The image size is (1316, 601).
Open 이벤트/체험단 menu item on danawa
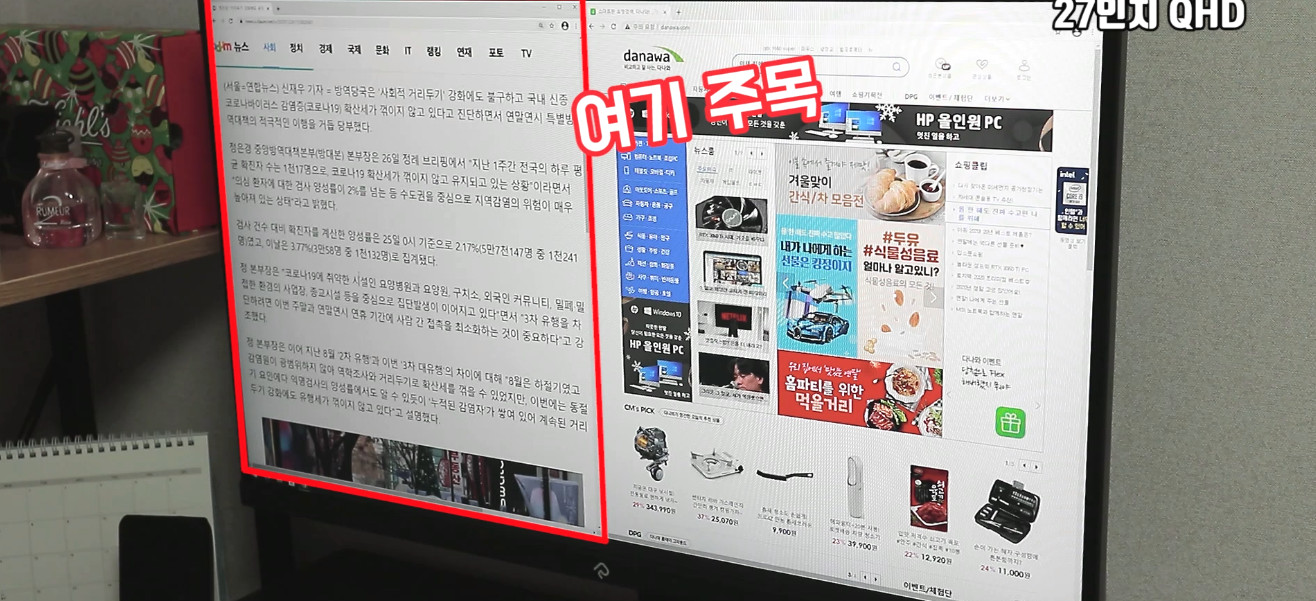pos(951,98)
